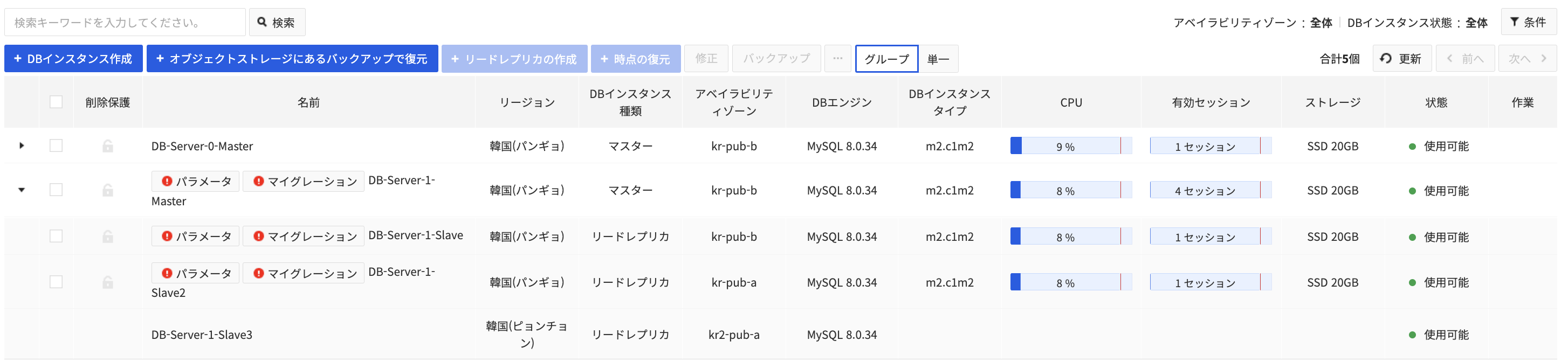This screenshot has width=1568, height=361.
Task: Check the DB-Server-1-Slave2 row checkbox
Action: click(56, 282)
